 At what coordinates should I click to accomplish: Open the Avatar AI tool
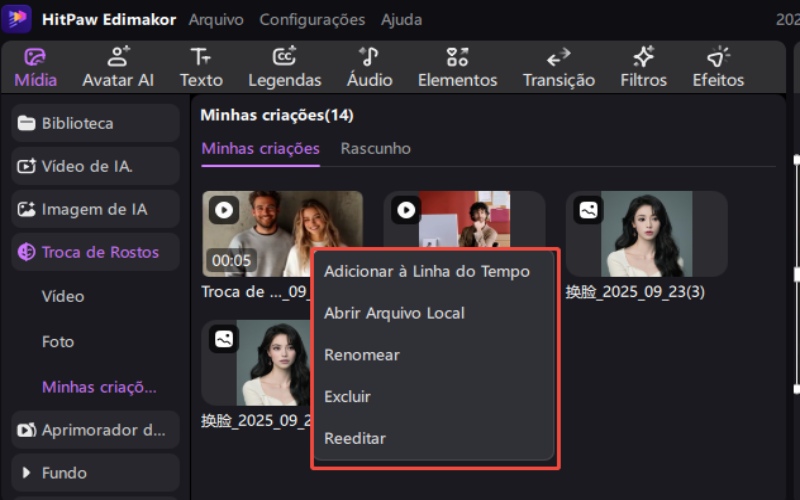click(118, 67)
